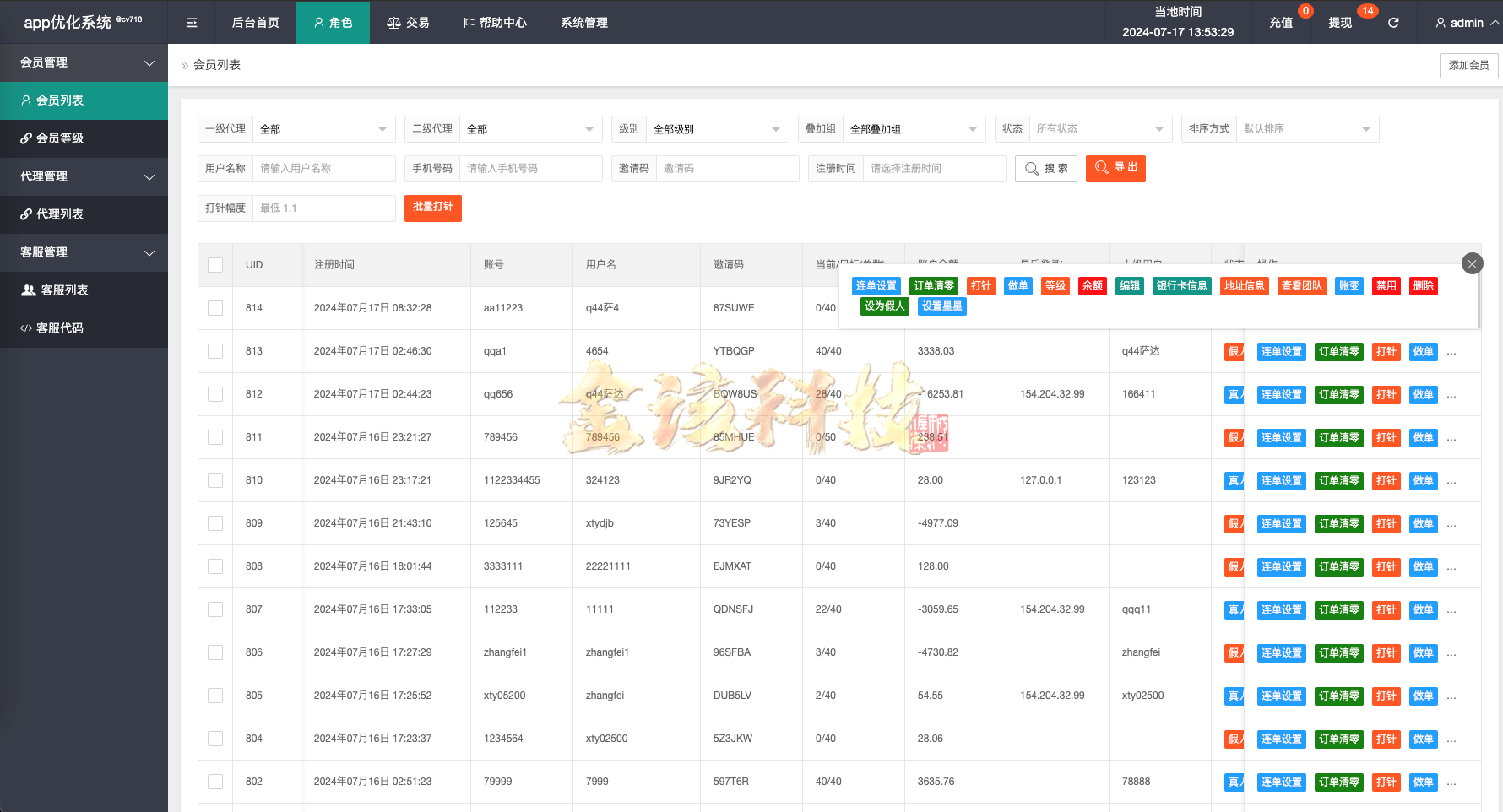
Task: Open 提现 withdrawals showing badge 14
Action: (x=1339, y=22)
